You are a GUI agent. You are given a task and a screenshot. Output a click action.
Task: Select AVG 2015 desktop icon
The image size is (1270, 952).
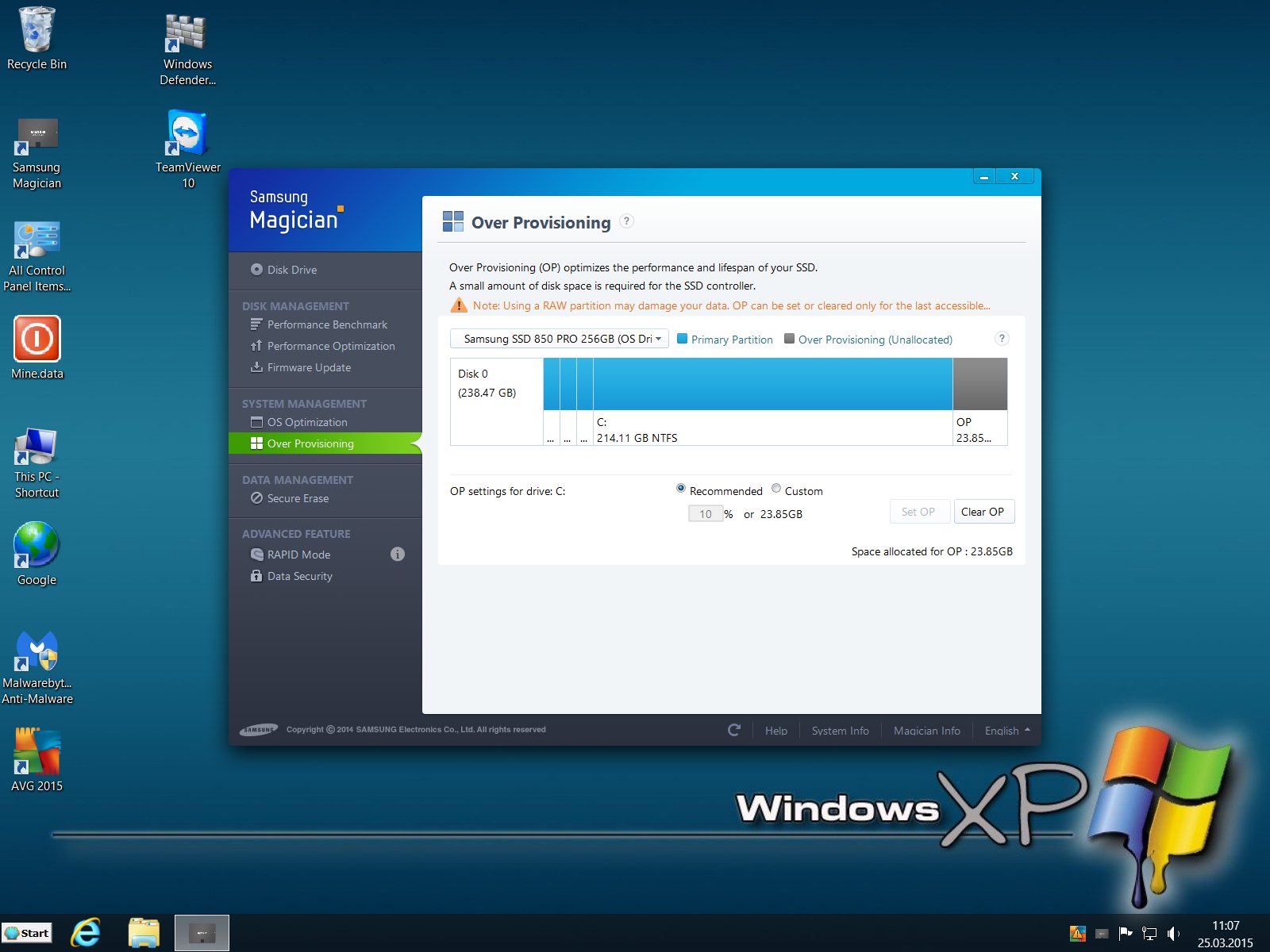(x=37, y=759)
